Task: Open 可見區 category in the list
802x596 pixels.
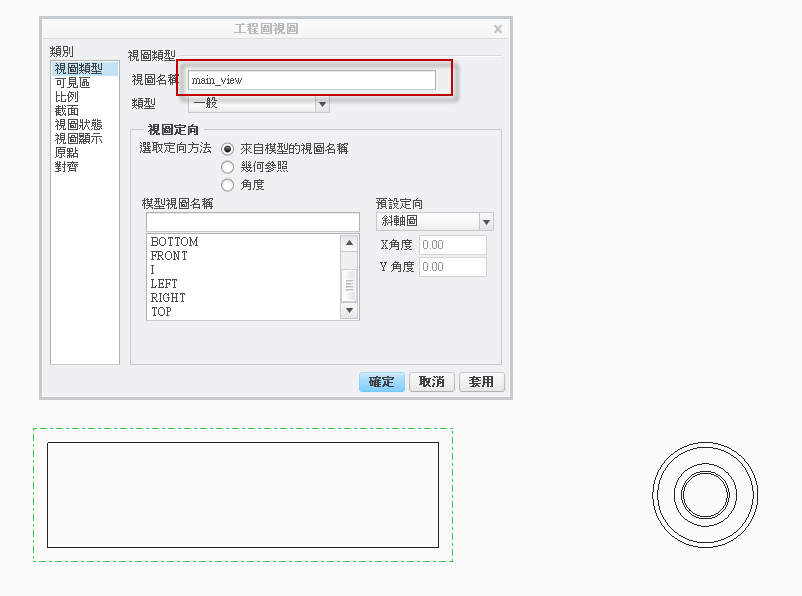Action: (72, 83)
